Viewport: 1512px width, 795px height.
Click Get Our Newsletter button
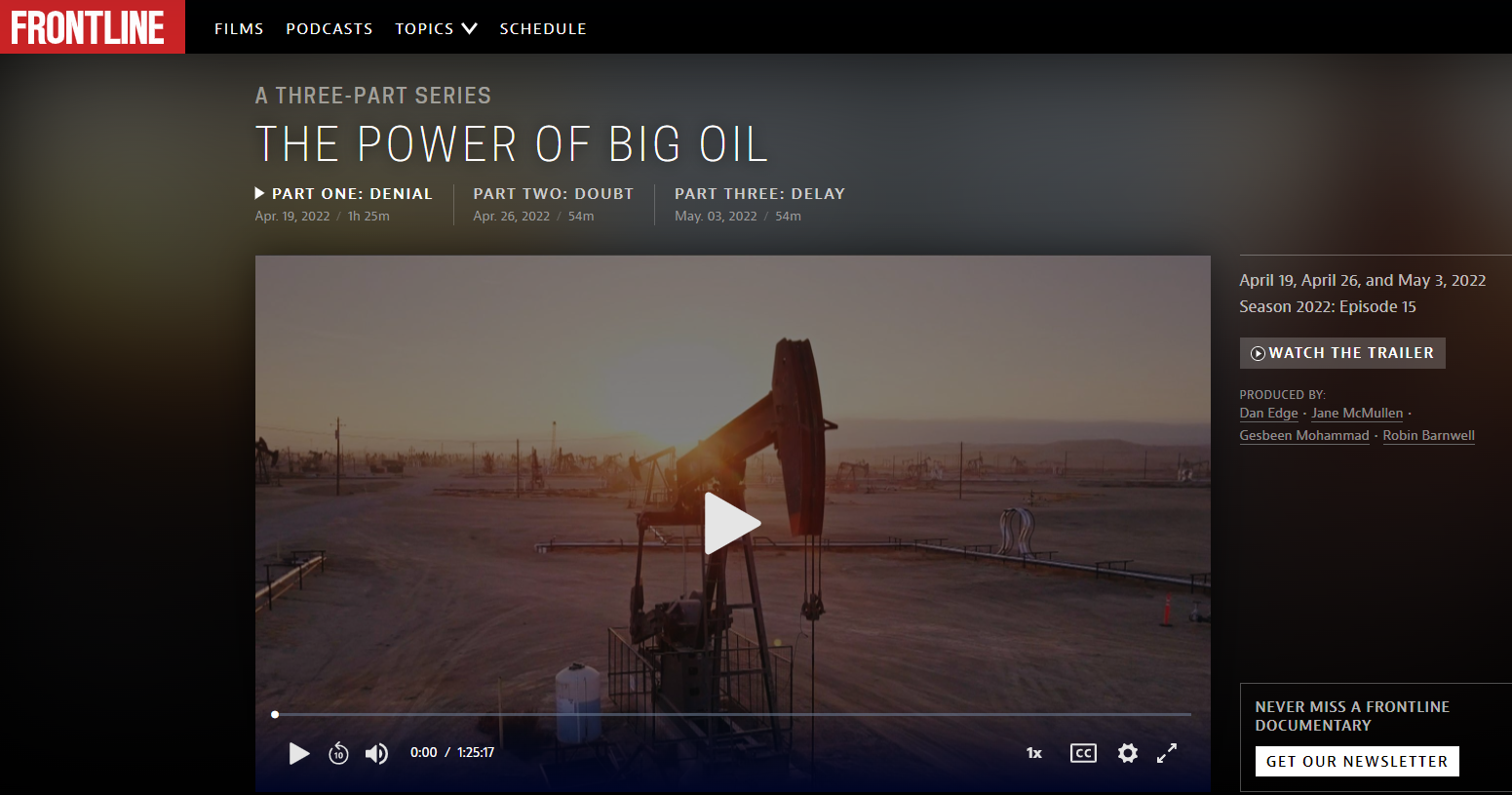tap(1356, 761)
